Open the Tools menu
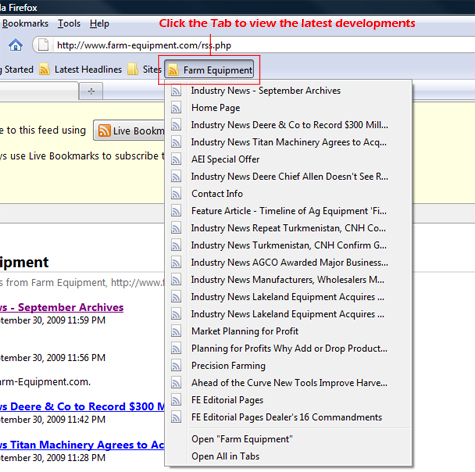475x472 pixels. (69, 24)
